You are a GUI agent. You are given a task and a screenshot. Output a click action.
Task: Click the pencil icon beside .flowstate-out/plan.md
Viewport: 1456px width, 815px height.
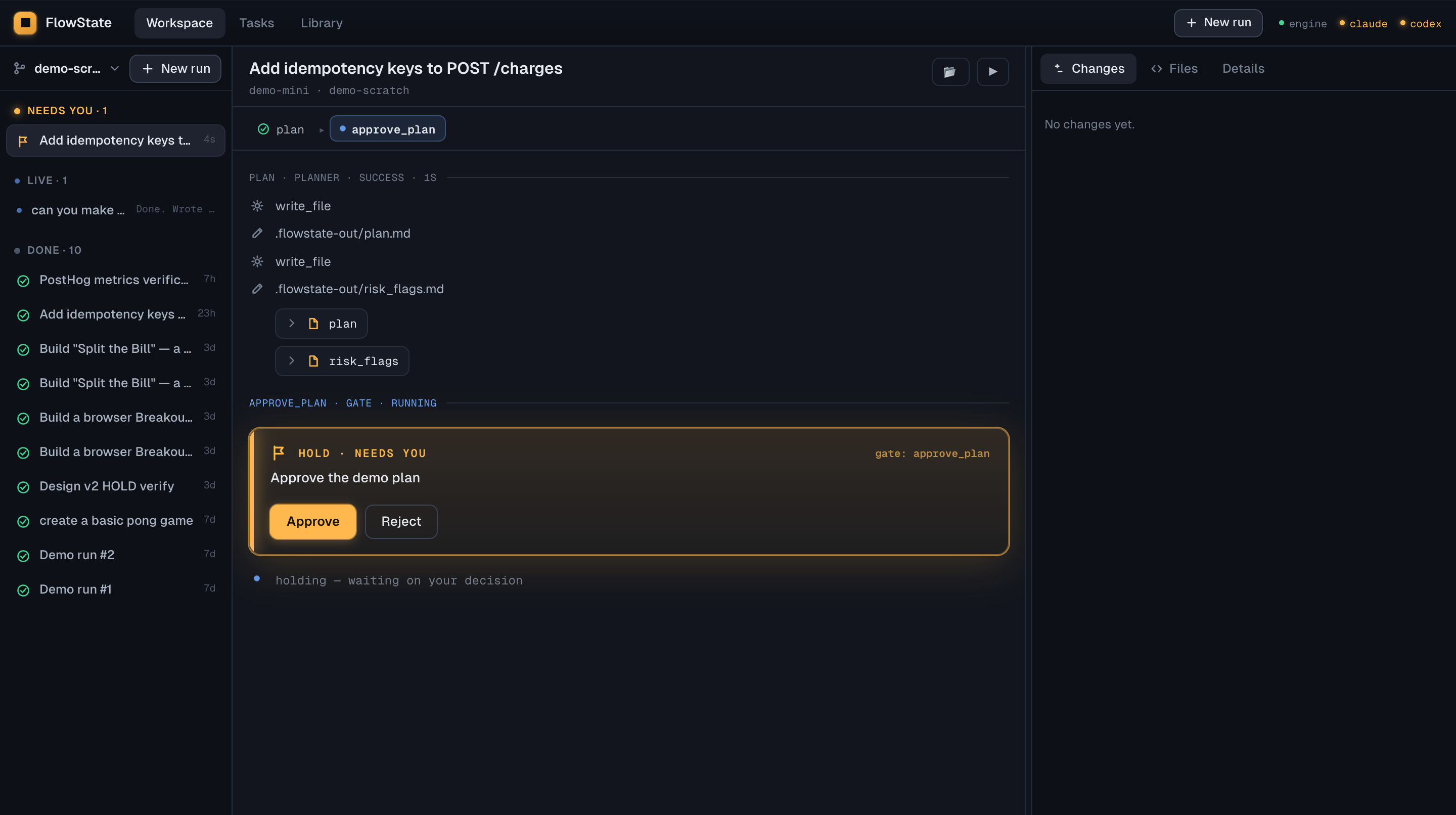click(257, 233)
